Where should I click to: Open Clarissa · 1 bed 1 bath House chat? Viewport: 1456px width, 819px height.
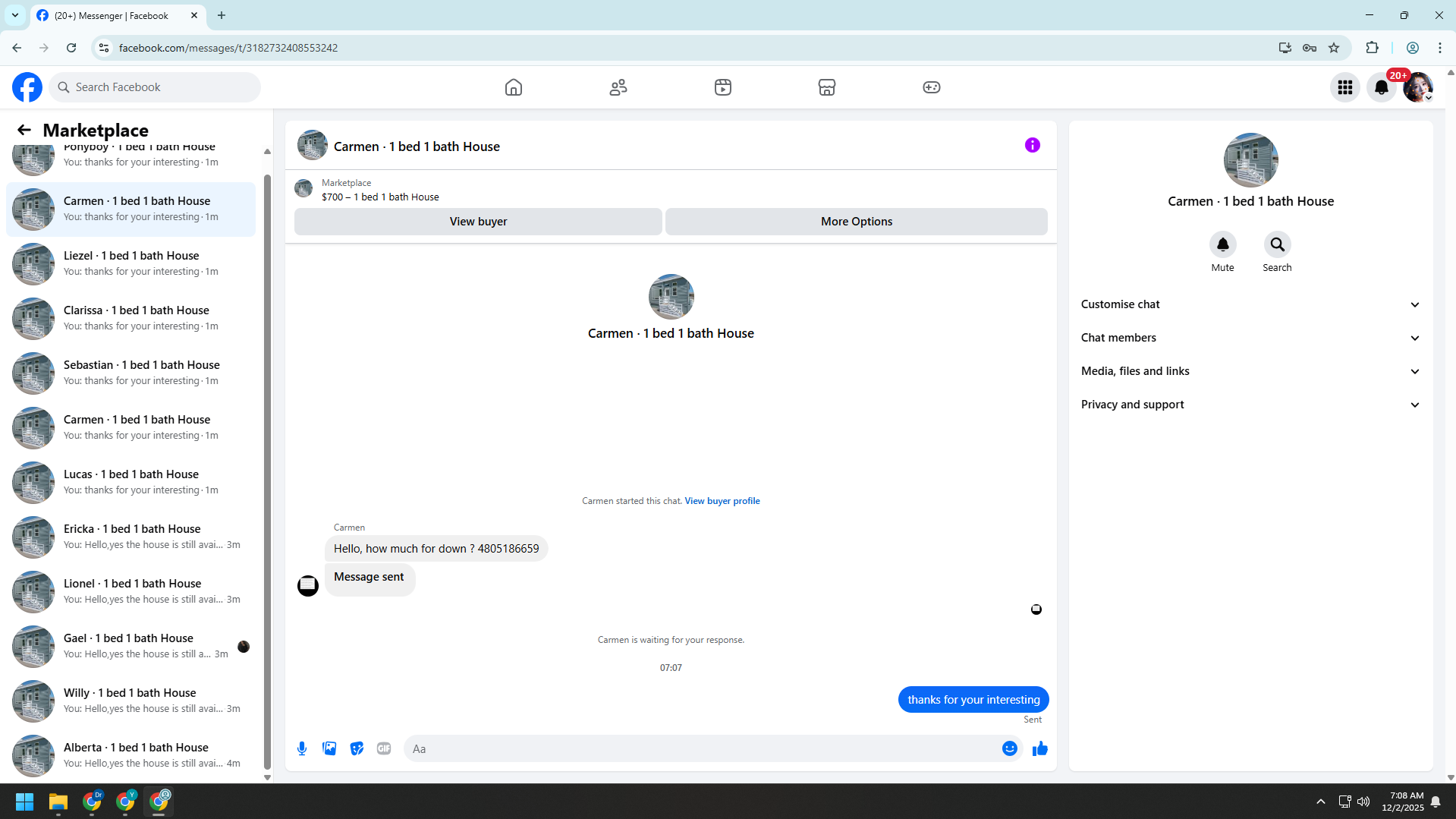pyautogui.click(x=131, y=318)
